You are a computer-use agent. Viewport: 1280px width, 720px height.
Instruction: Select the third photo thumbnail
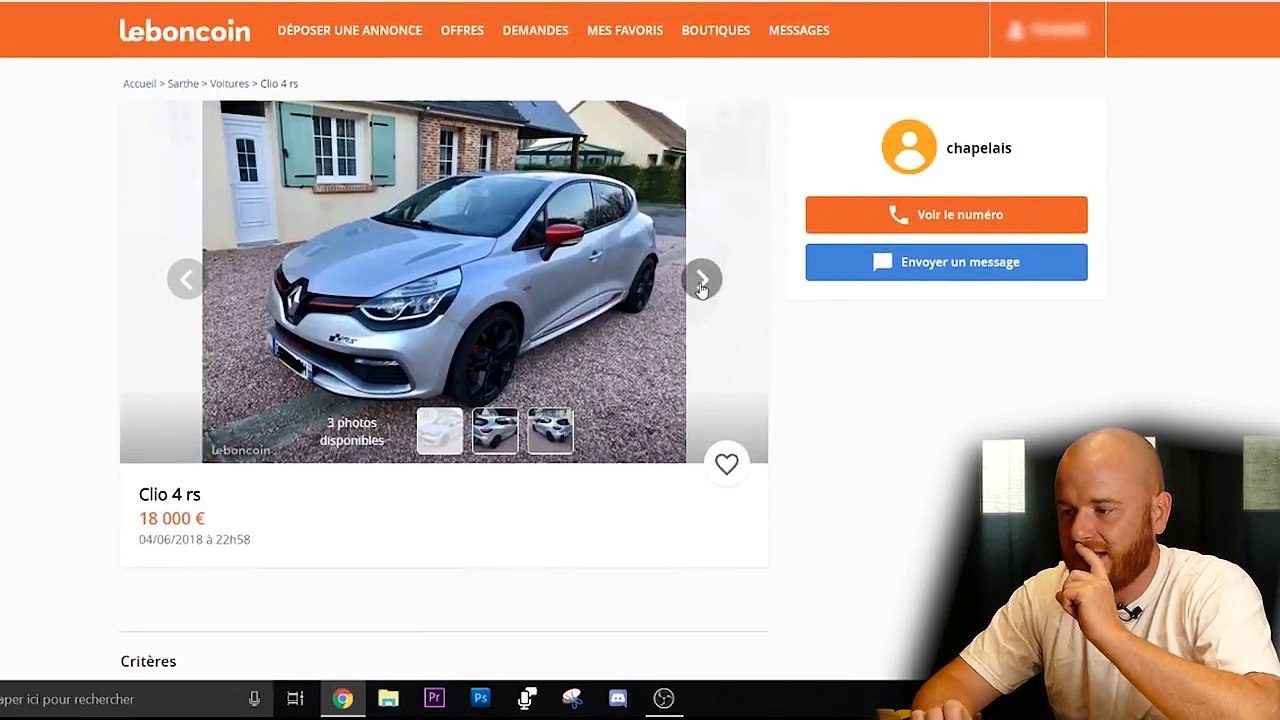click(550, 431)
